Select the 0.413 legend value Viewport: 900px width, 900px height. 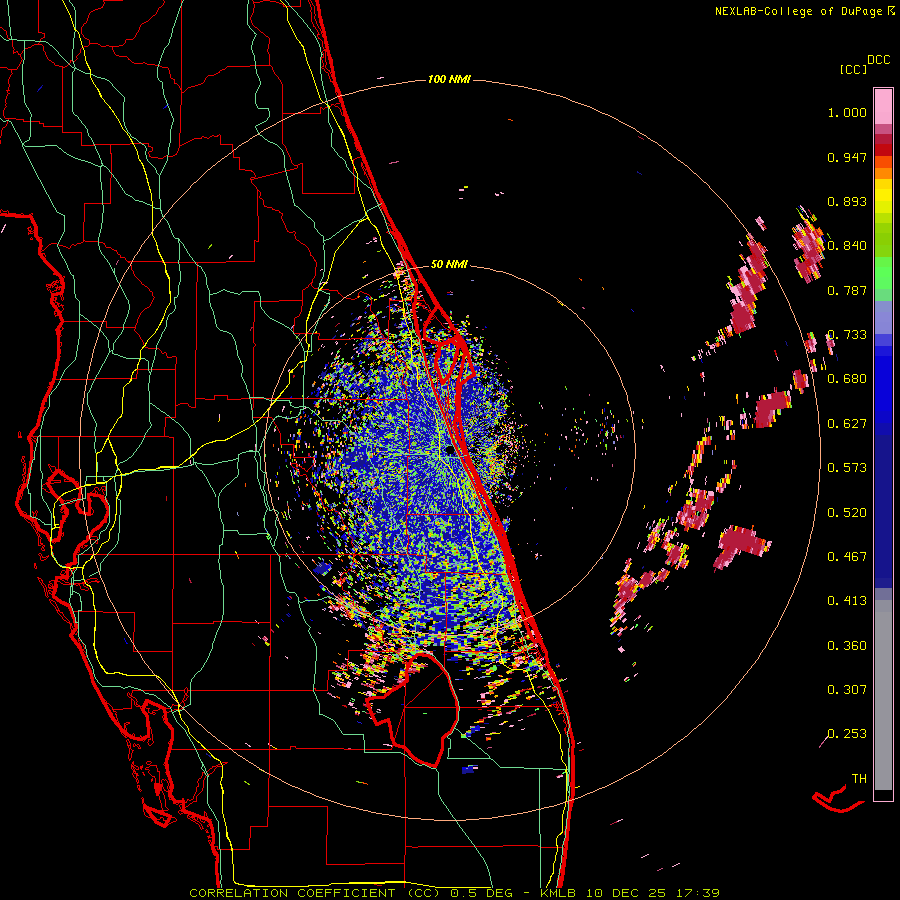coord(847,601)
